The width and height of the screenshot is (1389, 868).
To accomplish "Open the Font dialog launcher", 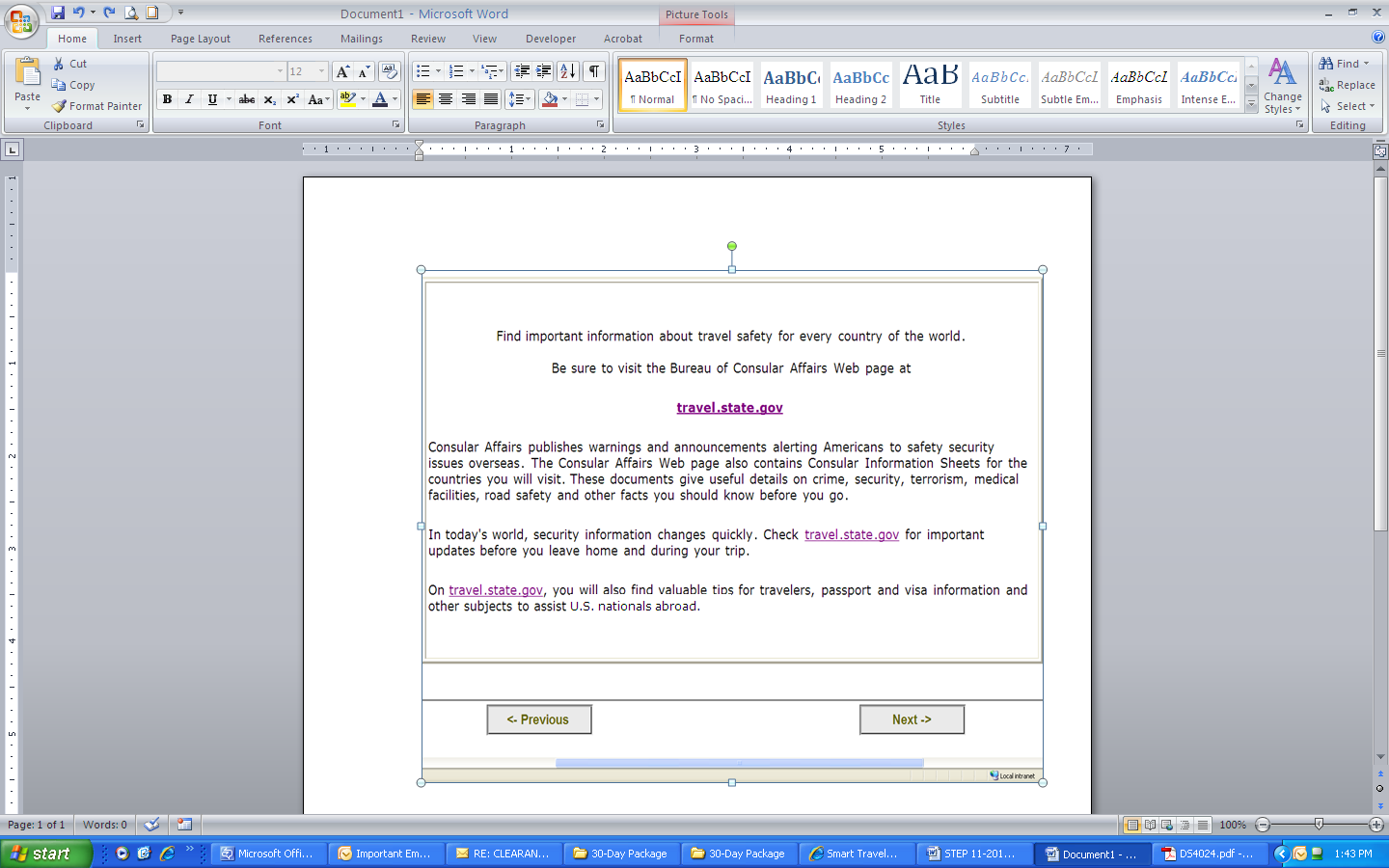I will [x=395, y=125].
